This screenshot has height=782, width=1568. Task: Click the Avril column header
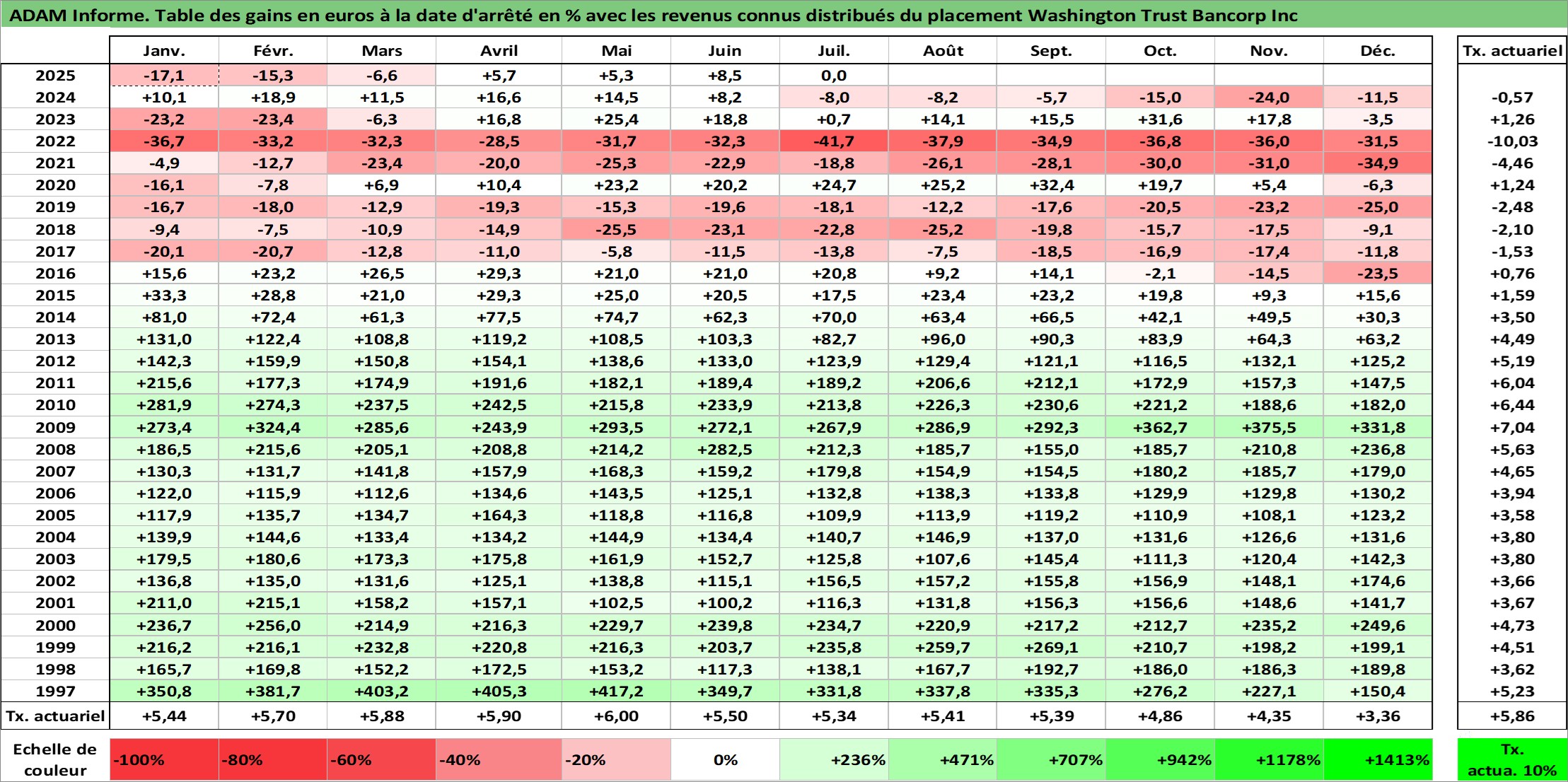pos(499,50)
